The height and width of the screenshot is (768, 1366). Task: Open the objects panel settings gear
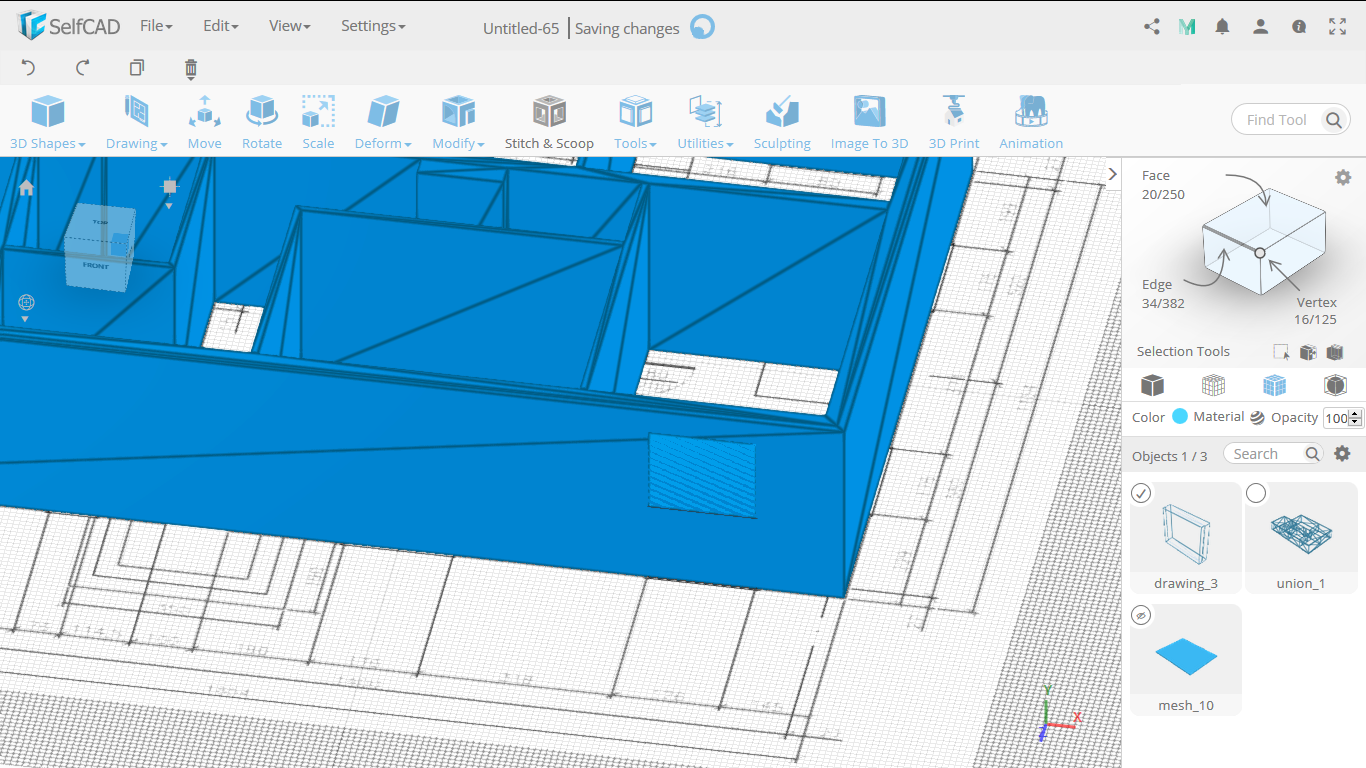point(1343,453)
